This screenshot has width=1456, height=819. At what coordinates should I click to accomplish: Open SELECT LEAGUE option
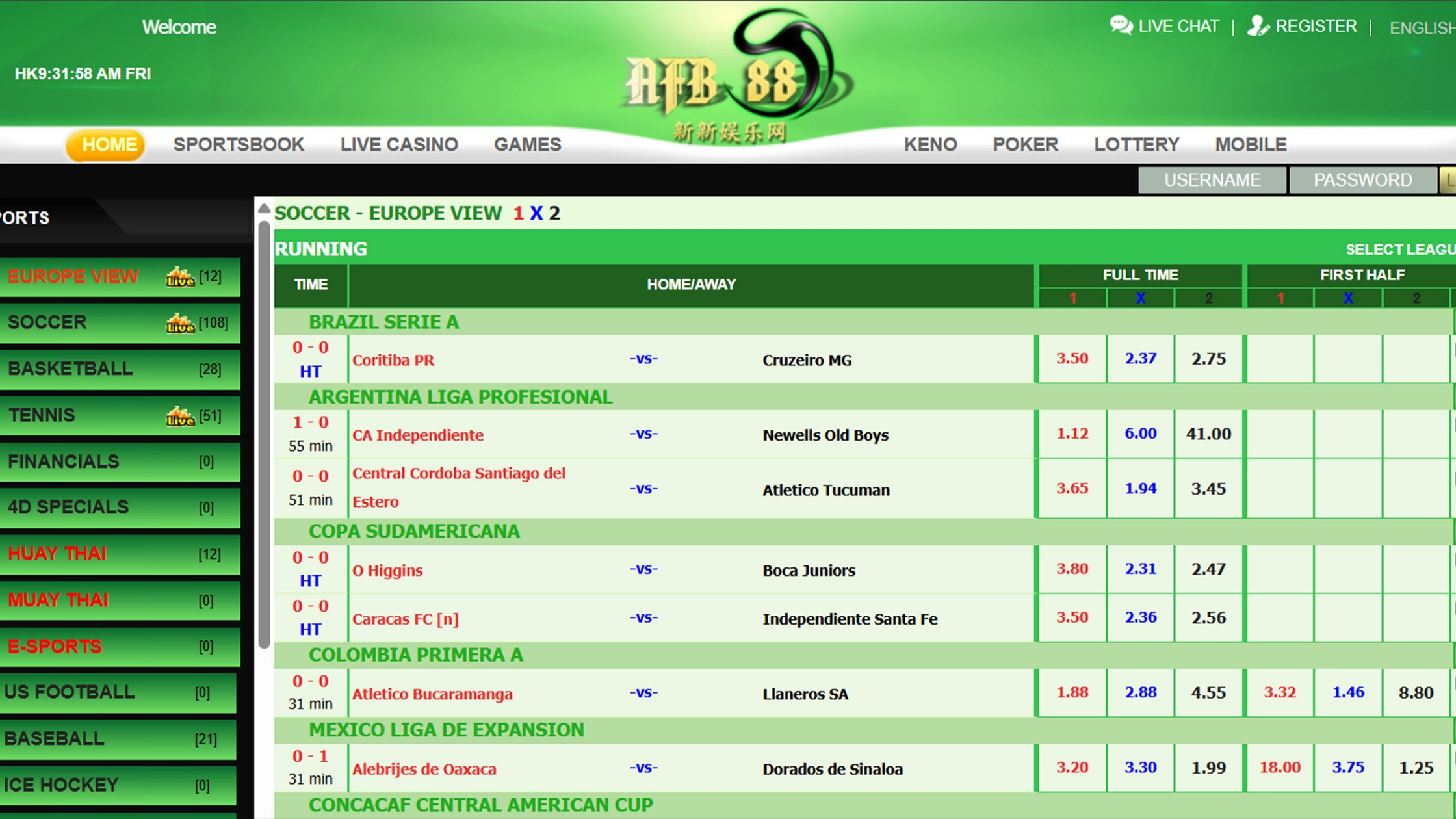pyautogui.click(x=1400, y=250)
